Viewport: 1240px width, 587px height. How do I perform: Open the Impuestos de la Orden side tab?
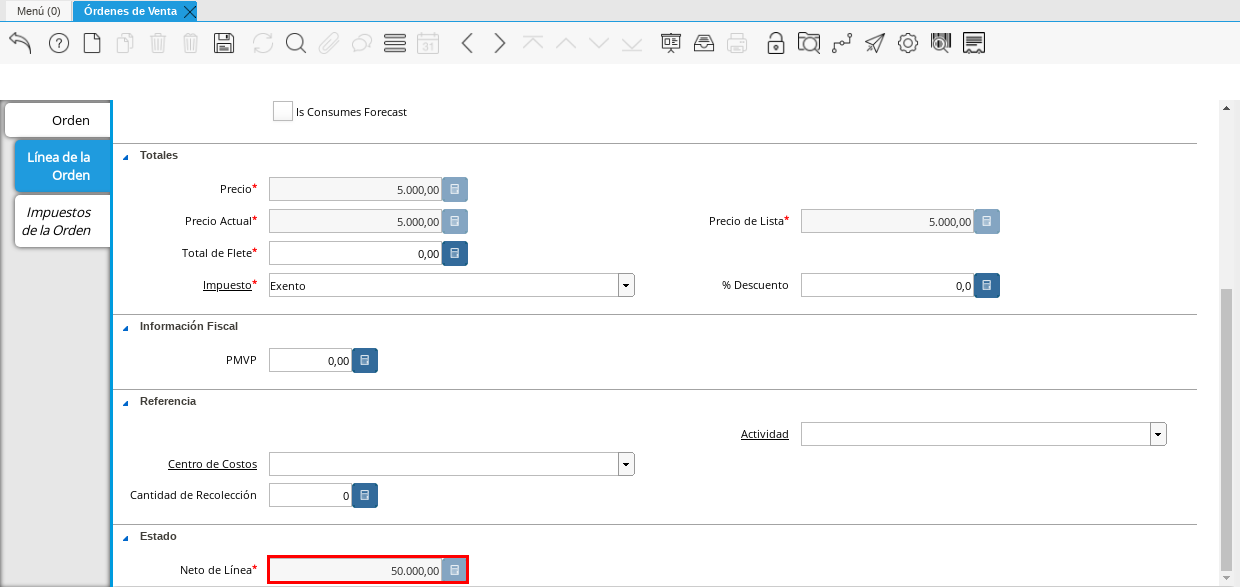(x=62, y=221)
